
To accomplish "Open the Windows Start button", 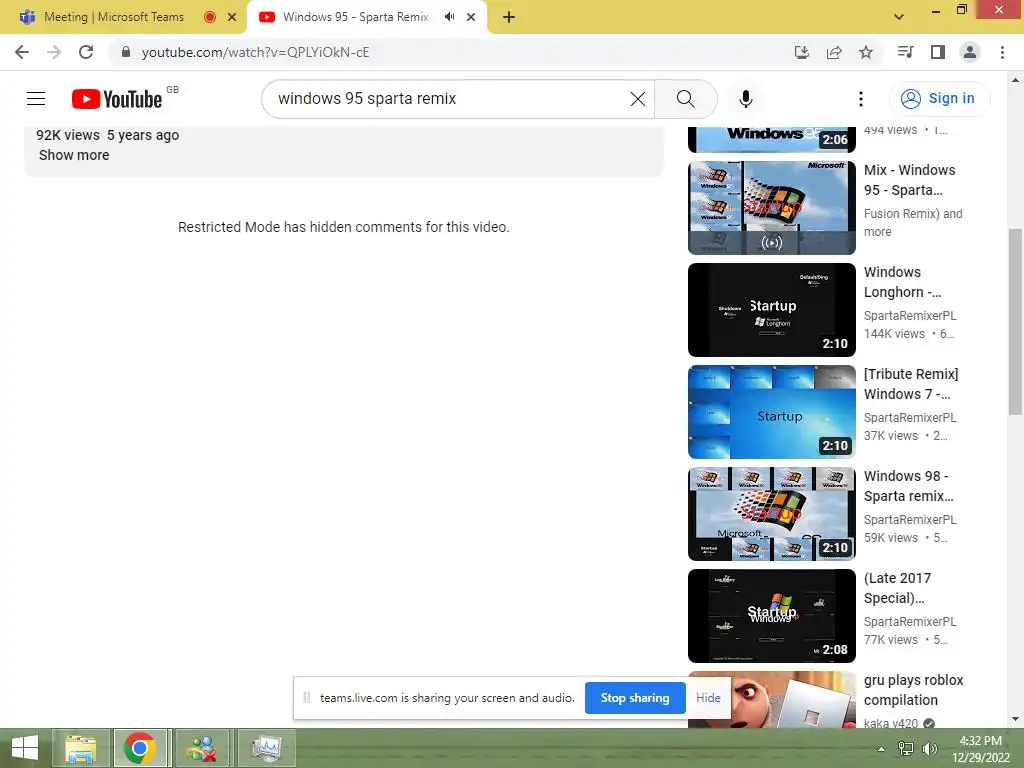I will click(x=25, y=748).
